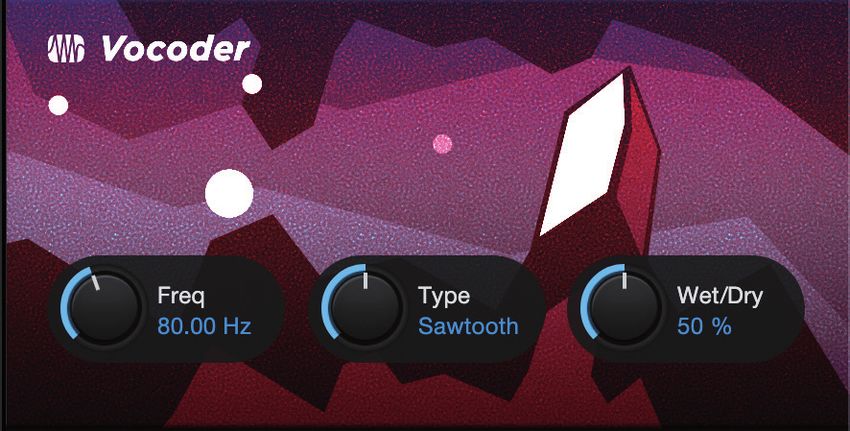Viewport: 850px width, 431px height.
Task: Select the small white dot near left edge
Action: click(x=59, y=105)
